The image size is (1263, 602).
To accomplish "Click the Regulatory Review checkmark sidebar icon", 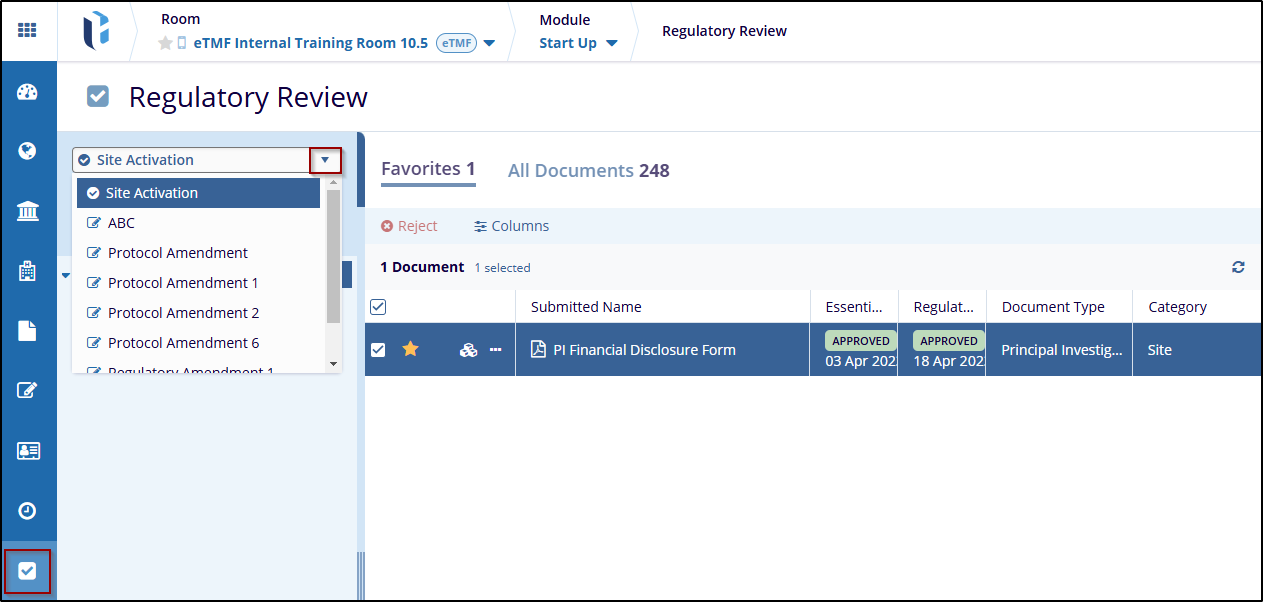I will pos(27,571).
